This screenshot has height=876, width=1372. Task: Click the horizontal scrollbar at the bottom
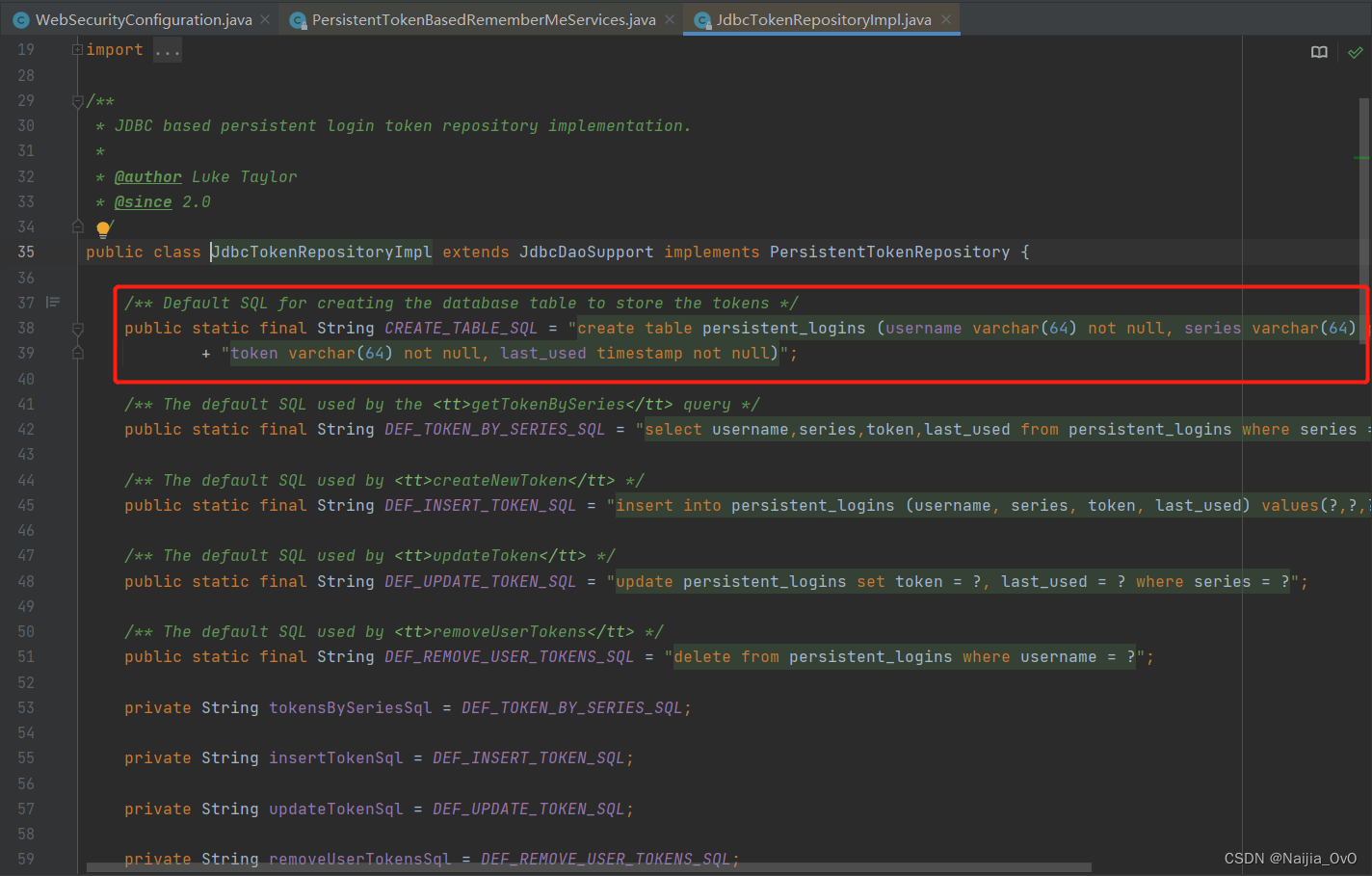click(x=589, y=866)
